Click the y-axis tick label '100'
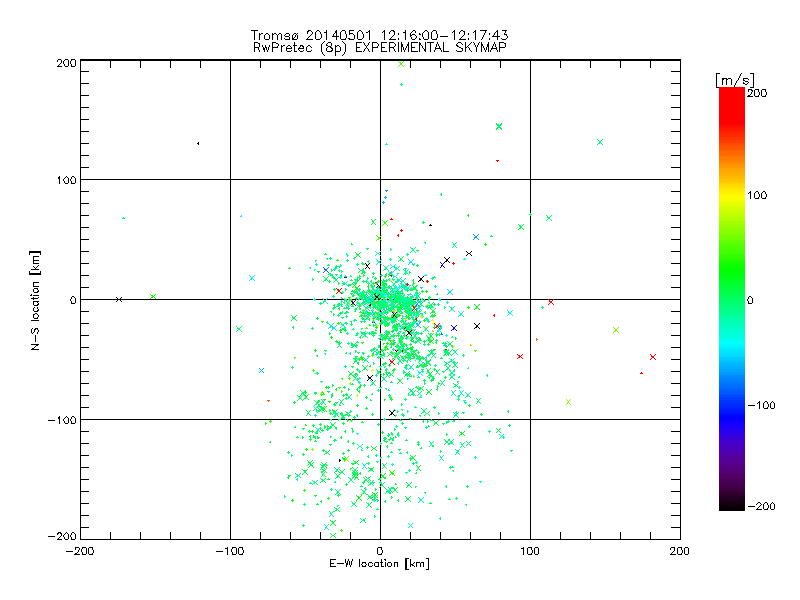 [x=67, y=180]
